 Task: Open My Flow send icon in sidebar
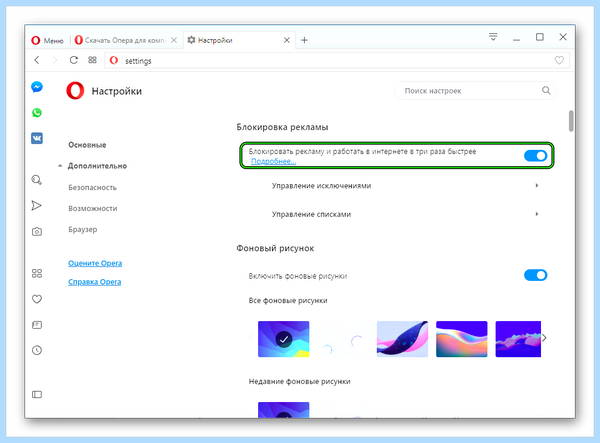(x=36, y=205)
